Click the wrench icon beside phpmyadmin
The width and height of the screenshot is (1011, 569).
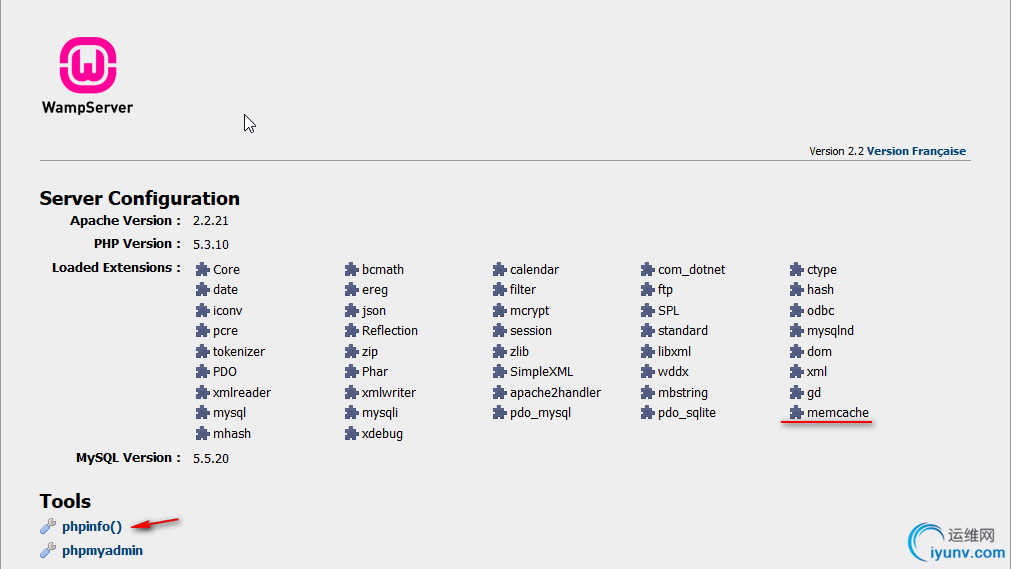[x=48, y=551]
